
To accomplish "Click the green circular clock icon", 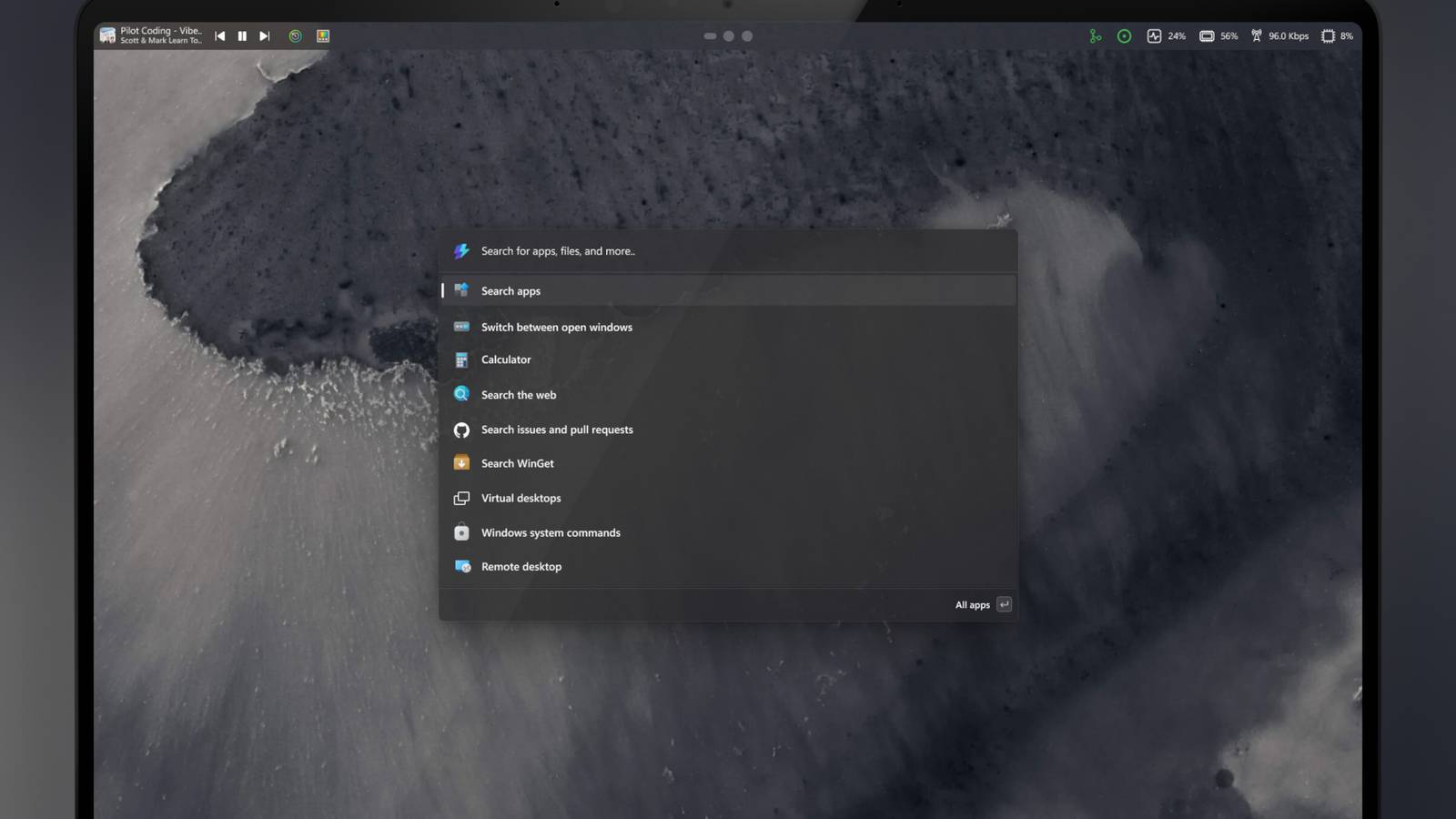I will (x=296, y=36).
